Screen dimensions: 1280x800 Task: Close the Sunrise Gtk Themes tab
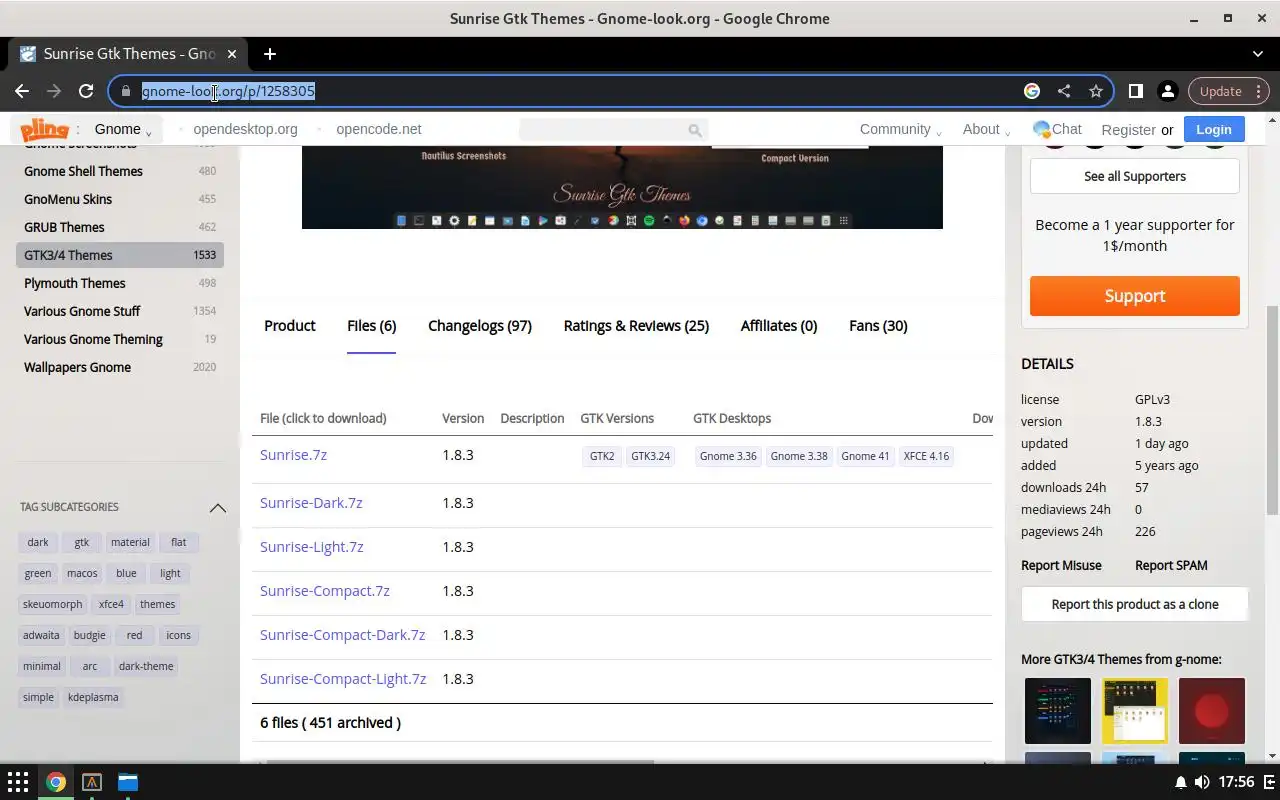click(233, 54)
